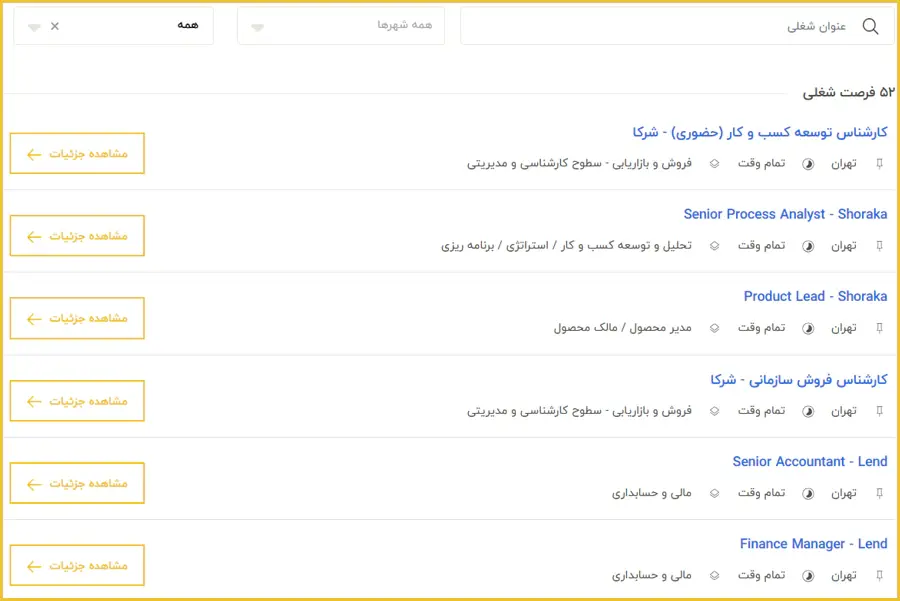Screen dimensions: 900x601
Task: Open the all cities dropdown
Action: [x=340, y=26]
